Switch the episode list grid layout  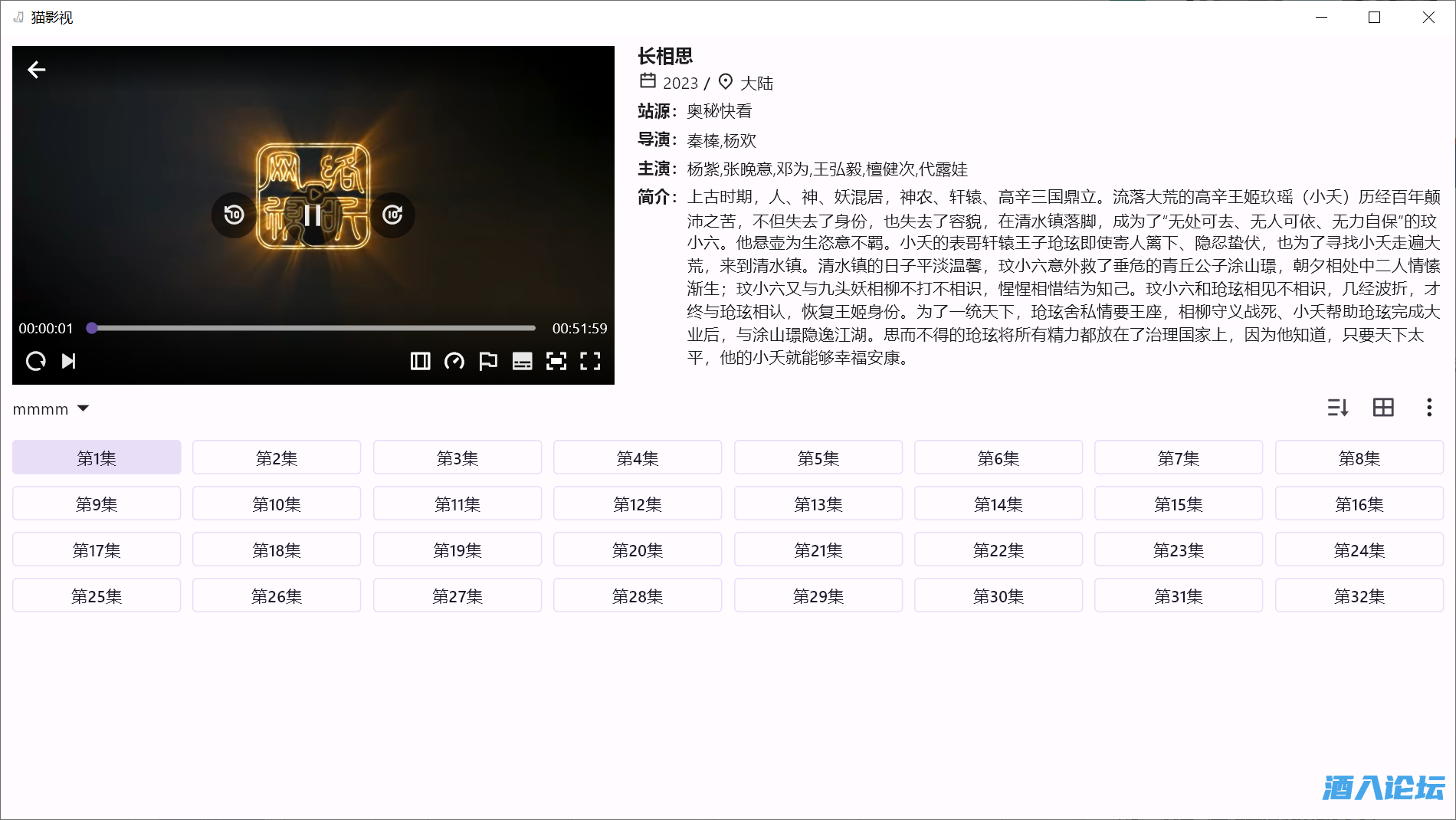[1383, 408]
